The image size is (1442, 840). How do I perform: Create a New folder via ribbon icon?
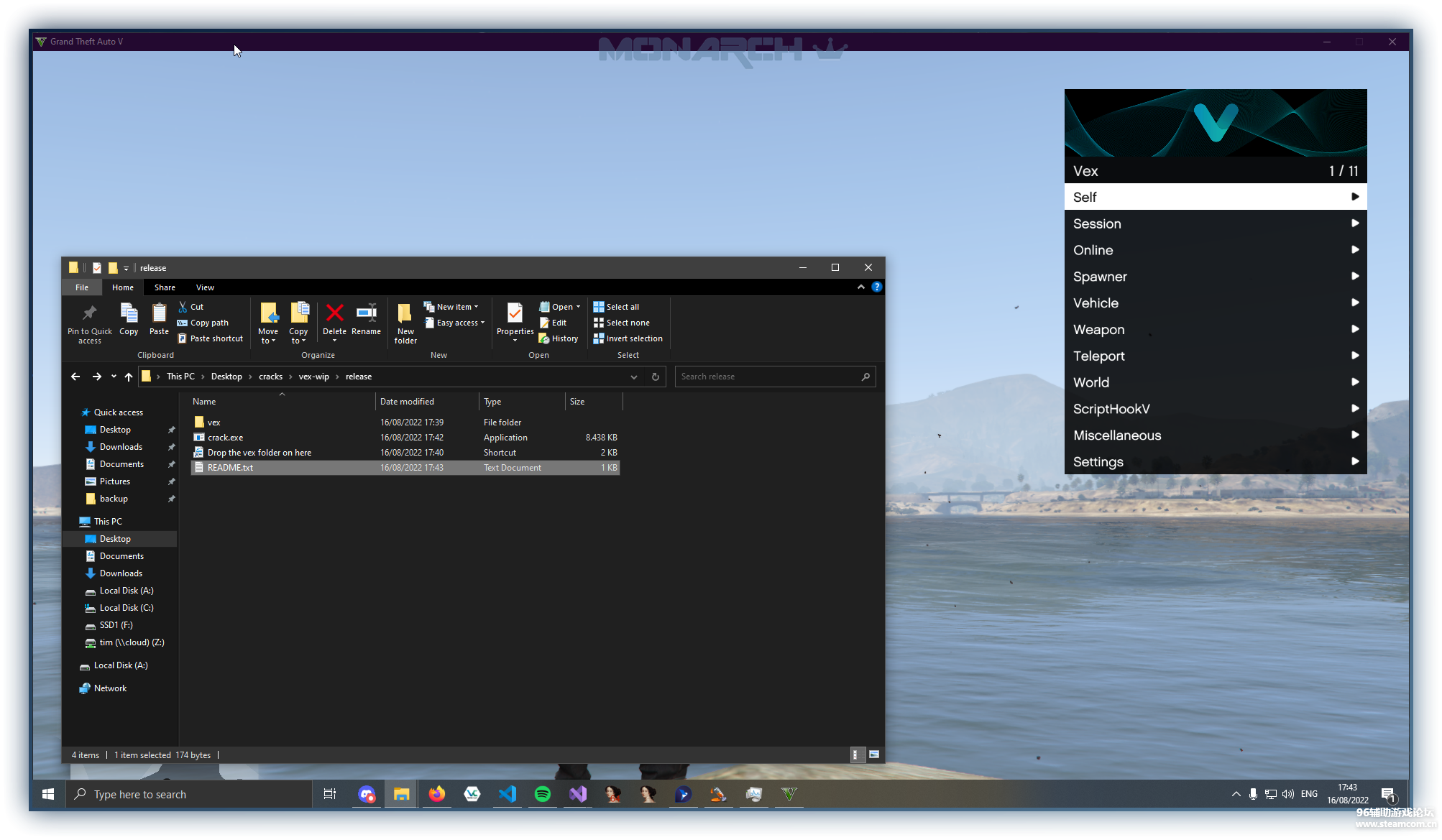405,313
